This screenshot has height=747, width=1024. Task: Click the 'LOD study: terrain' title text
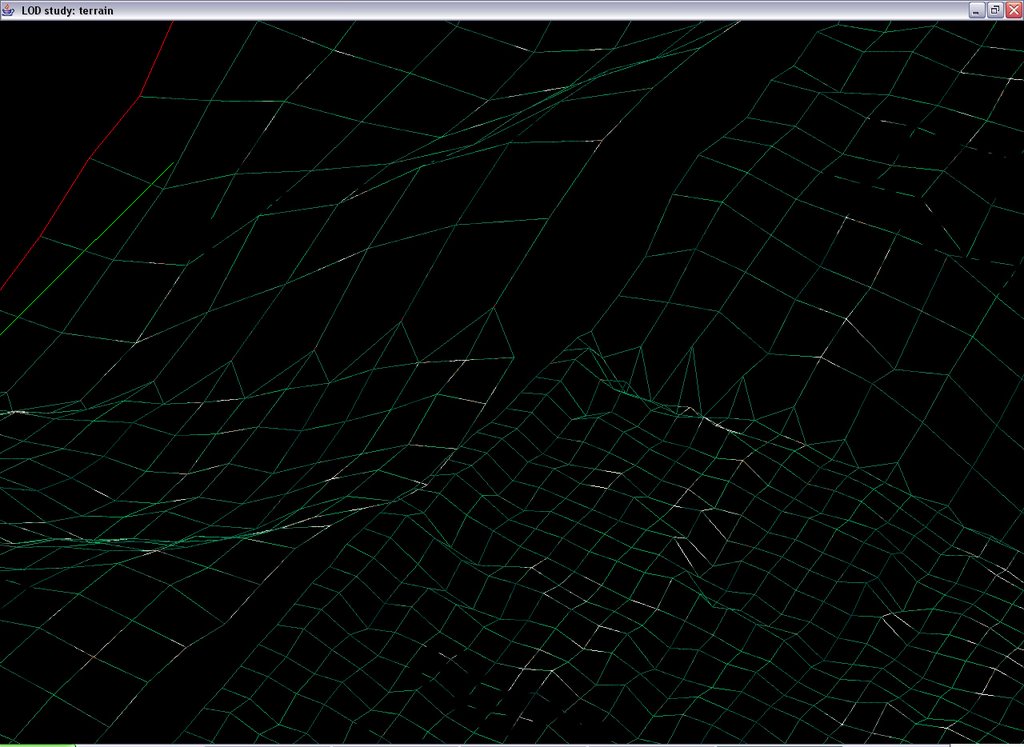point(67,11)
